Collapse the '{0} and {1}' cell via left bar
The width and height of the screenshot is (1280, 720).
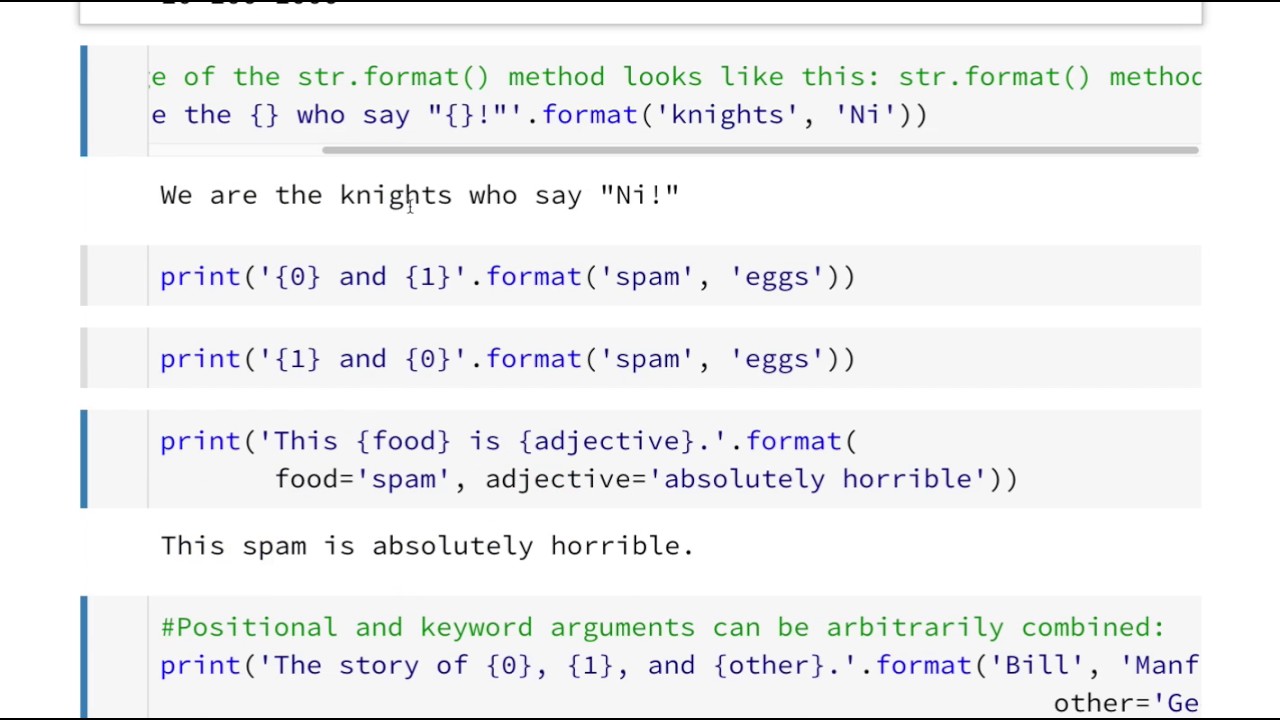tap(84, 276)
